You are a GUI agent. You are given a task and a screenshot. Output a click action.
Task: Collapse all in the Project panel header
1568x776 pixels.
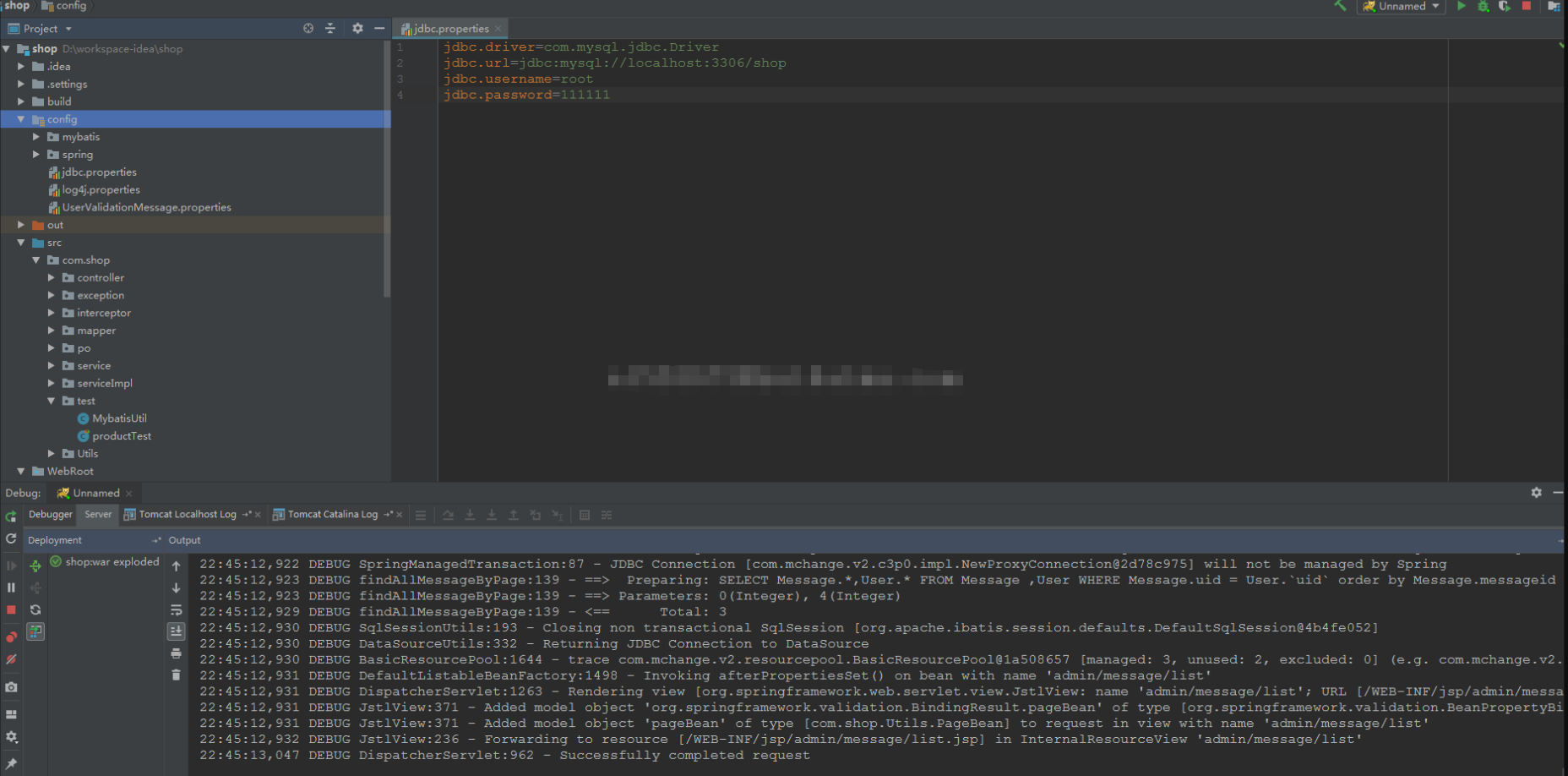[x=330, y=28]
